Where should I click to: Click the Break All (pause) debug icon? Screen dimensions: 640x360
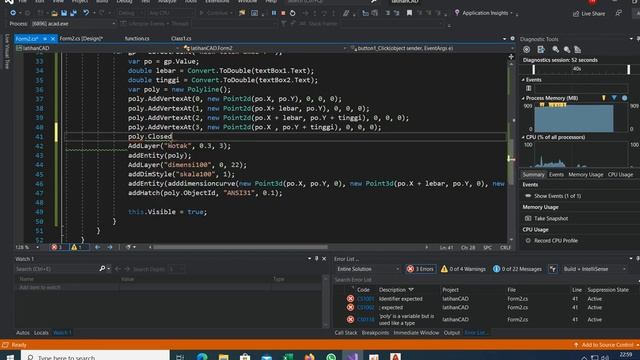click(274, 13)
